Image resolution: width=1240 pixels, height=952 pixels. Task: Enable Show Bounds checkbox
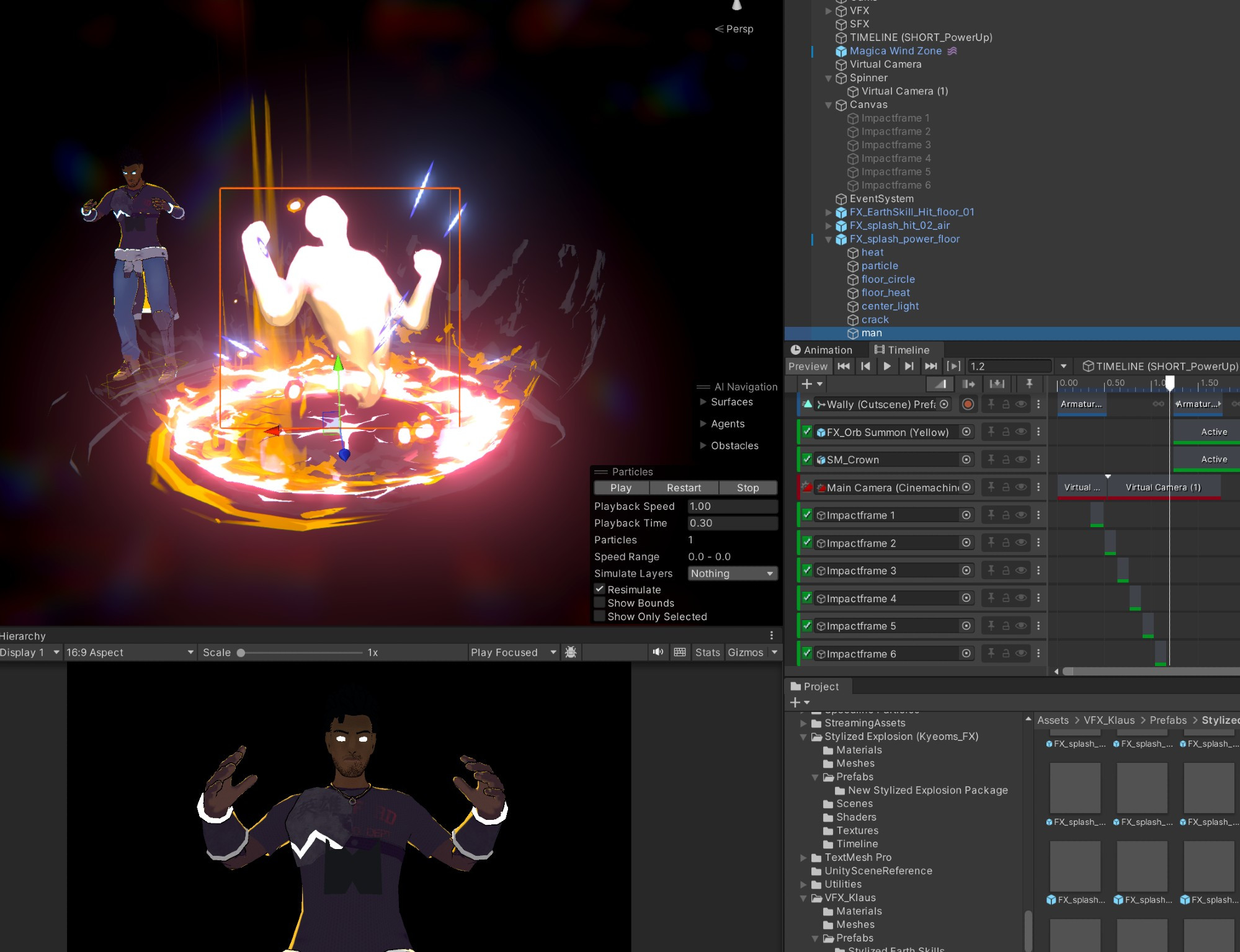coord(600,603)
